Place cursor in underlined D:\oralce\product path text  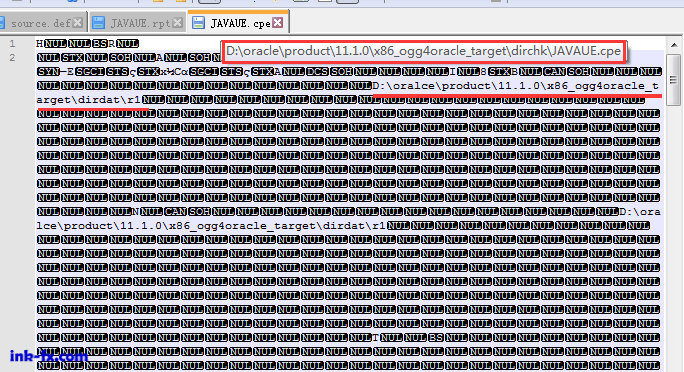(x=516, y=86)
